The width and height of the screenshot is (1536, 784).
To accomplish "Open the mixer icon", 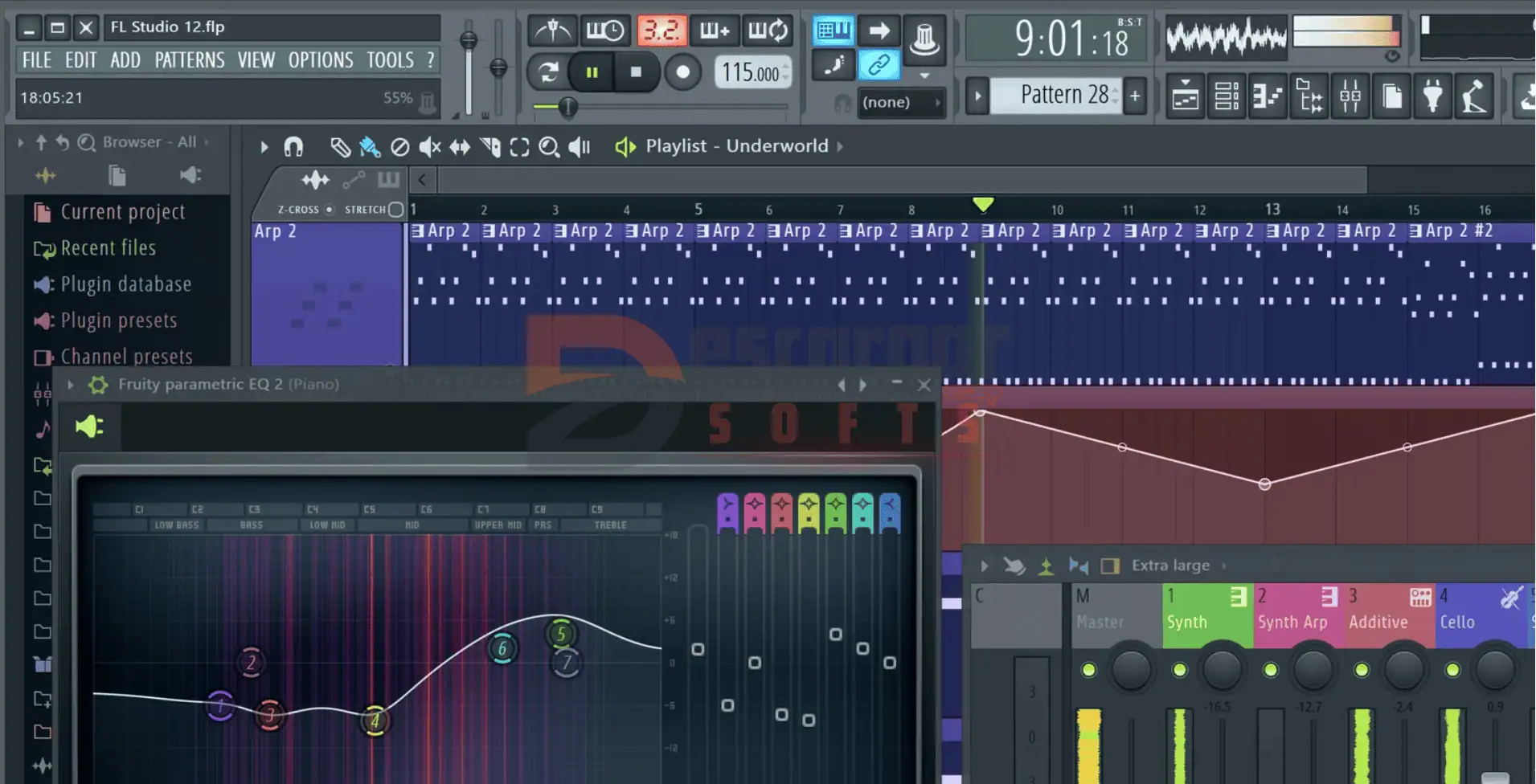I will [x=1350, y=96].
